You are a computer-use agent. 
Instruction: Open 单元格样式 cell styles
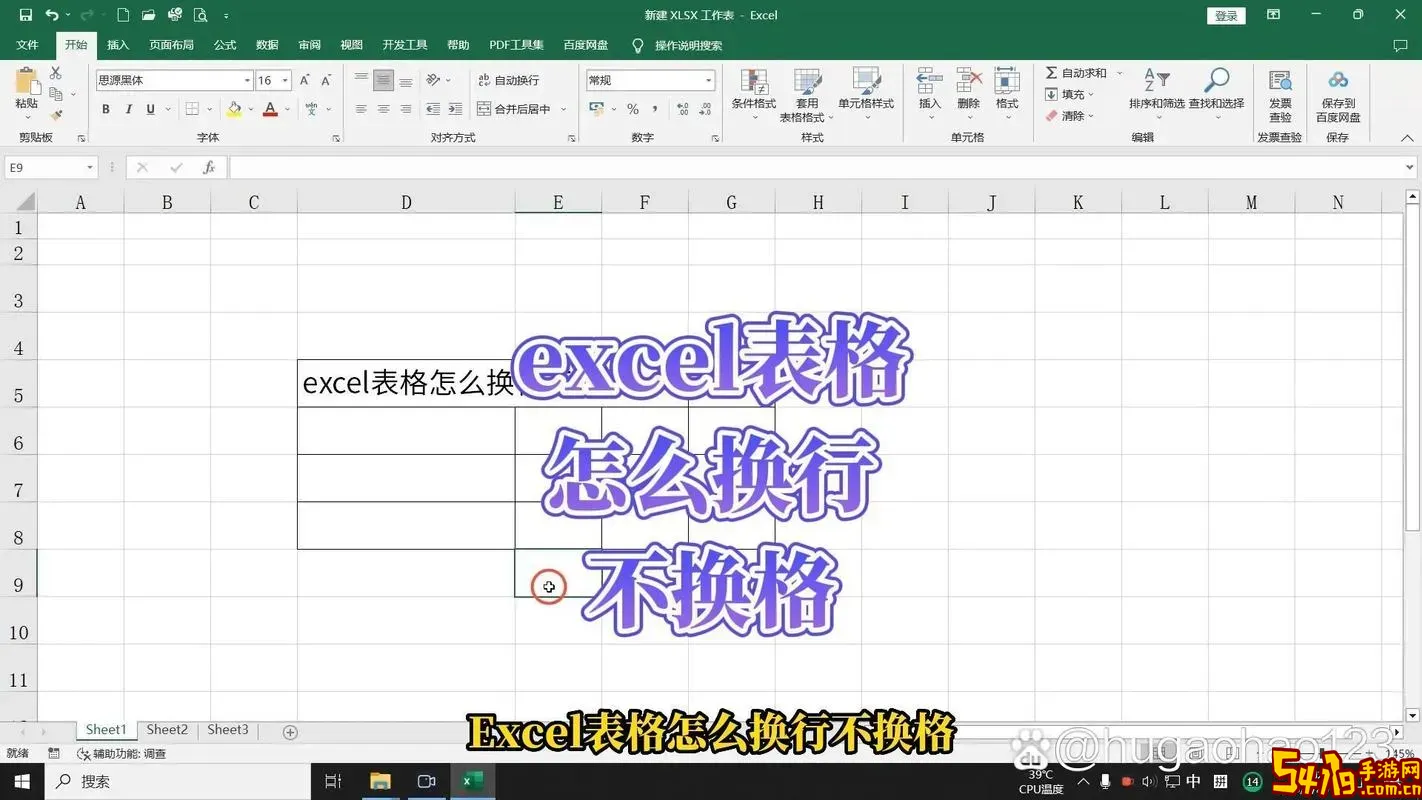pos(866,95)
